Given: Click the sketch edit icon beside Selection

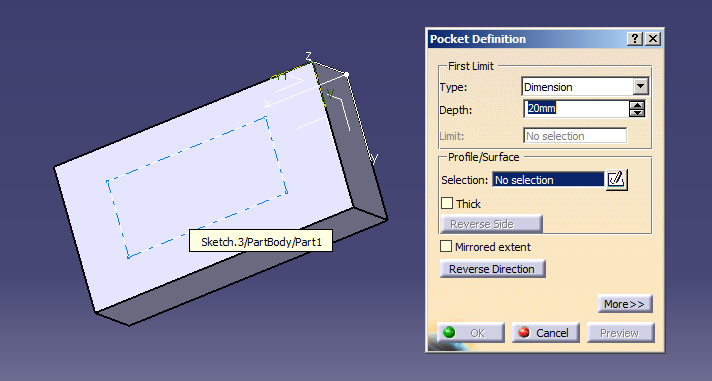Looking at the screenshot, I should 617,179.
